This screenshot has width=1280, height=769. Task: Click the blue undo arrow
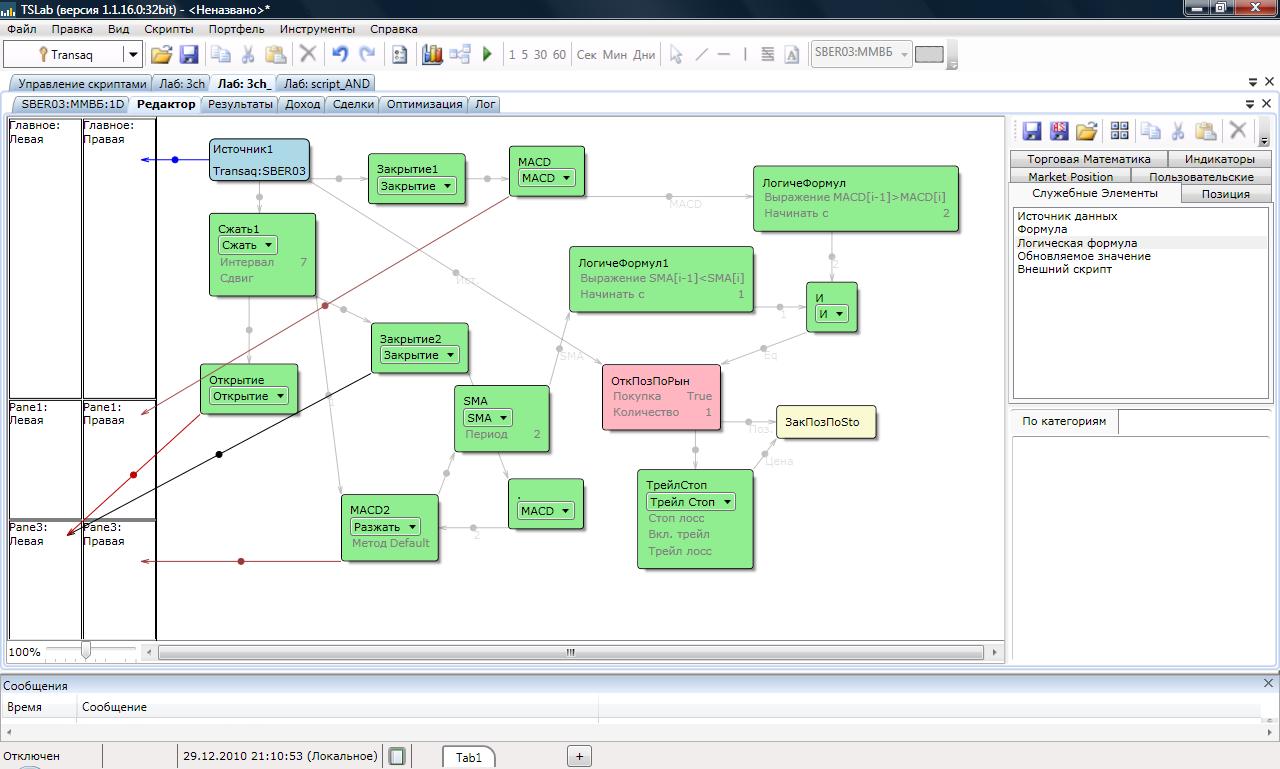(340, 55)
